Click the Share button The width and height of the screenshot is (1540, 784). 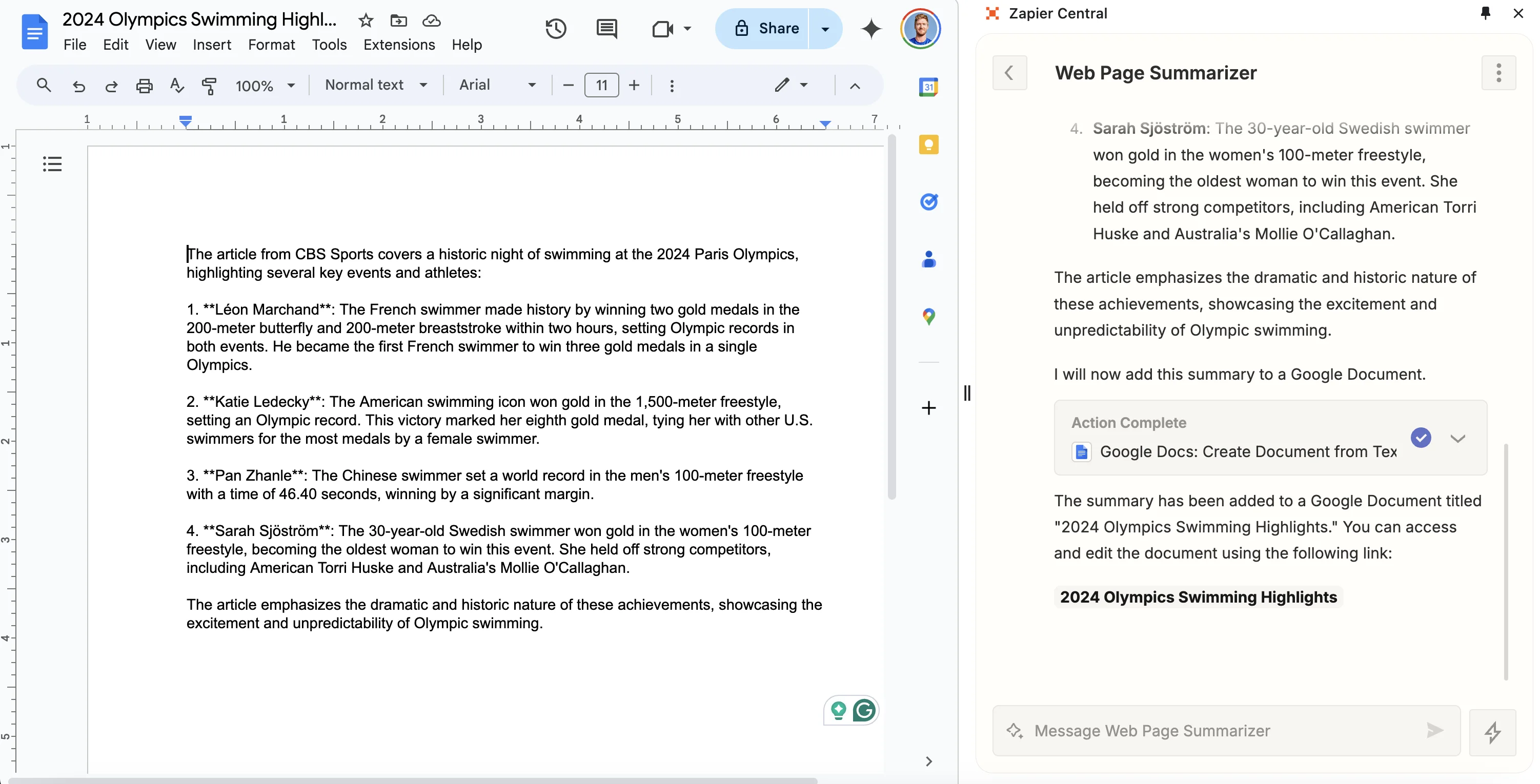pos(766,28)
